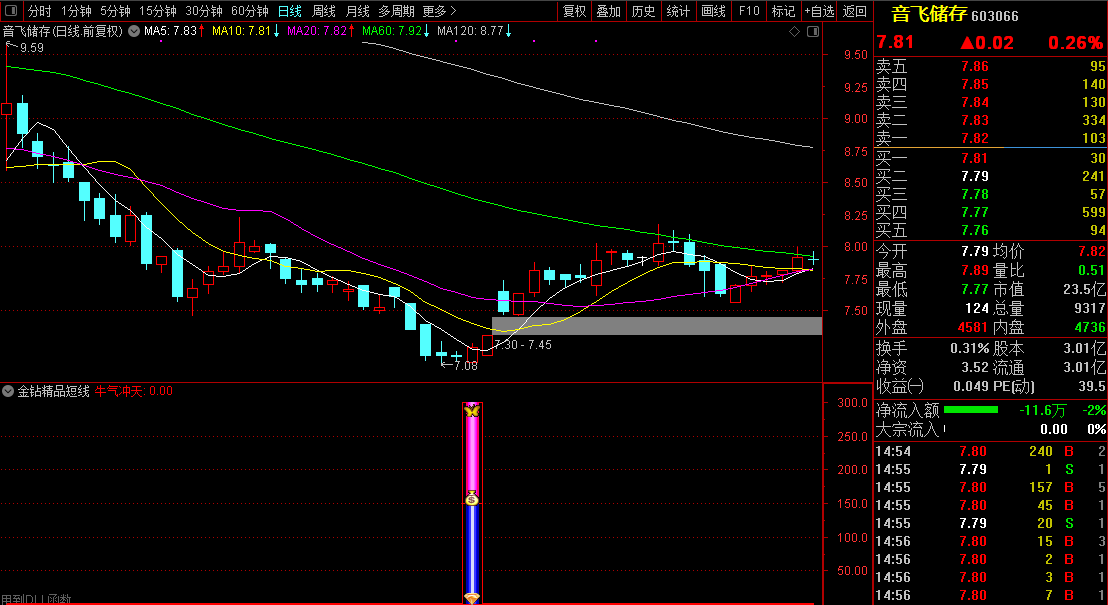Click the 买四 7.77 order row
Viewport: 1108px width, 605px height.
coord(991,211)
